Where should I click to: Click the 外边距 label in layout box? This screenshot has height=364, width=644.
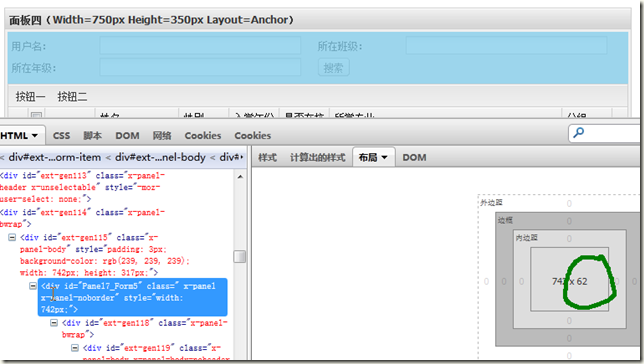[x=492, y=203]
